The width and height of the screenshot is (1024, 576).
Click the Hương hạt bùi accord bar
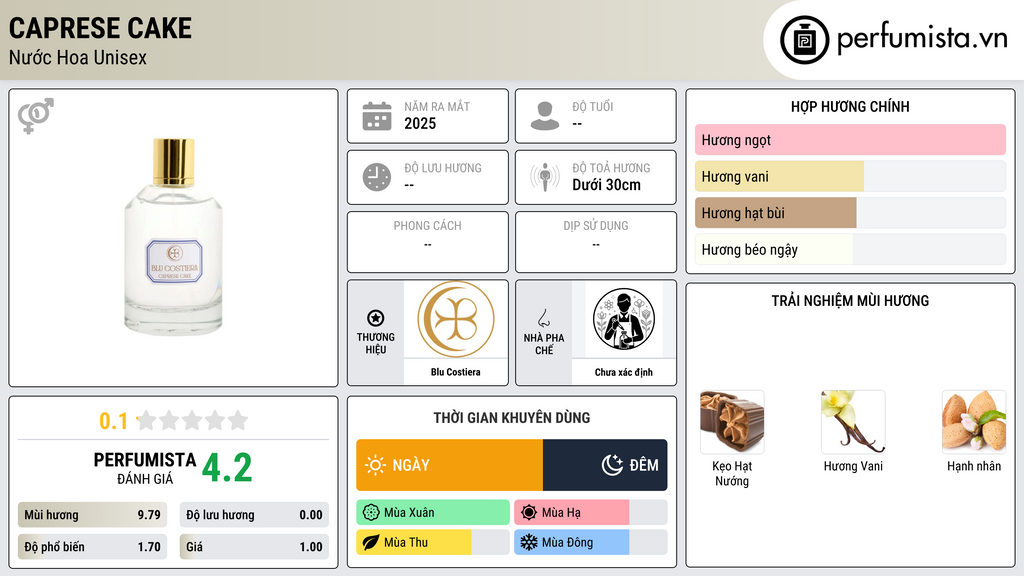[x=850, y=213]
